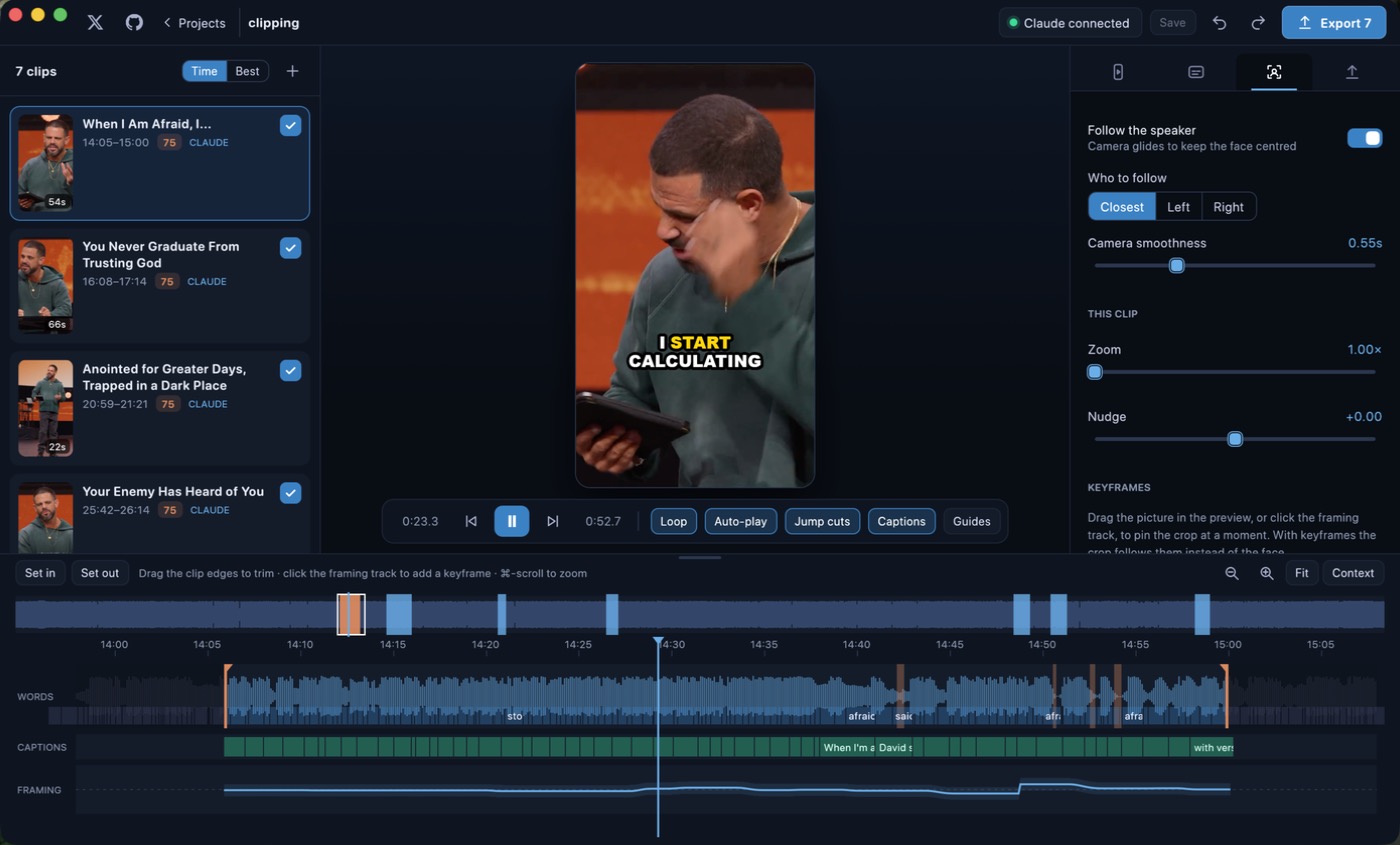Pause playback

coord(512,521)
